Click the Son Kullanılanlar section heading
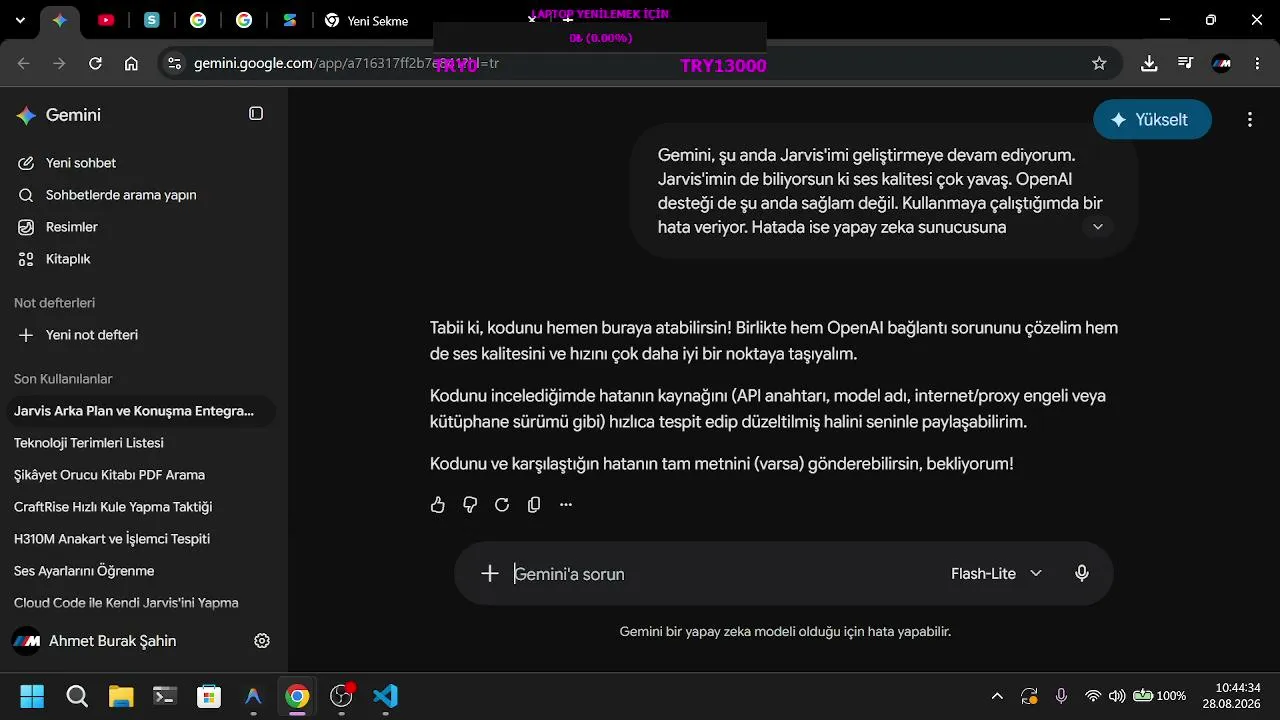Viewport: 1280px width, 720px height. click(x=63, y=379)
